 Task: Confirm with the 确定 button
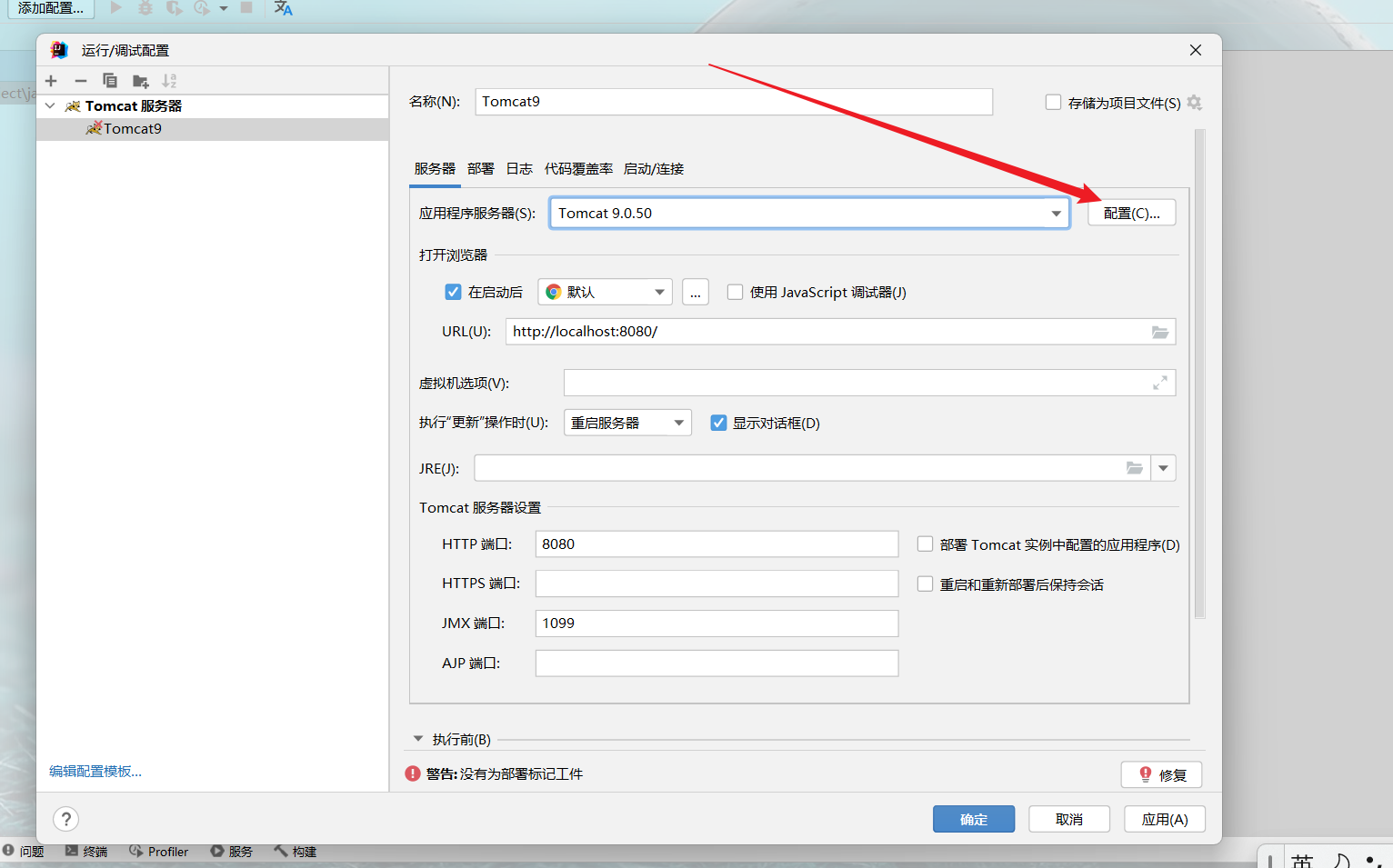[x=974, y=819]
